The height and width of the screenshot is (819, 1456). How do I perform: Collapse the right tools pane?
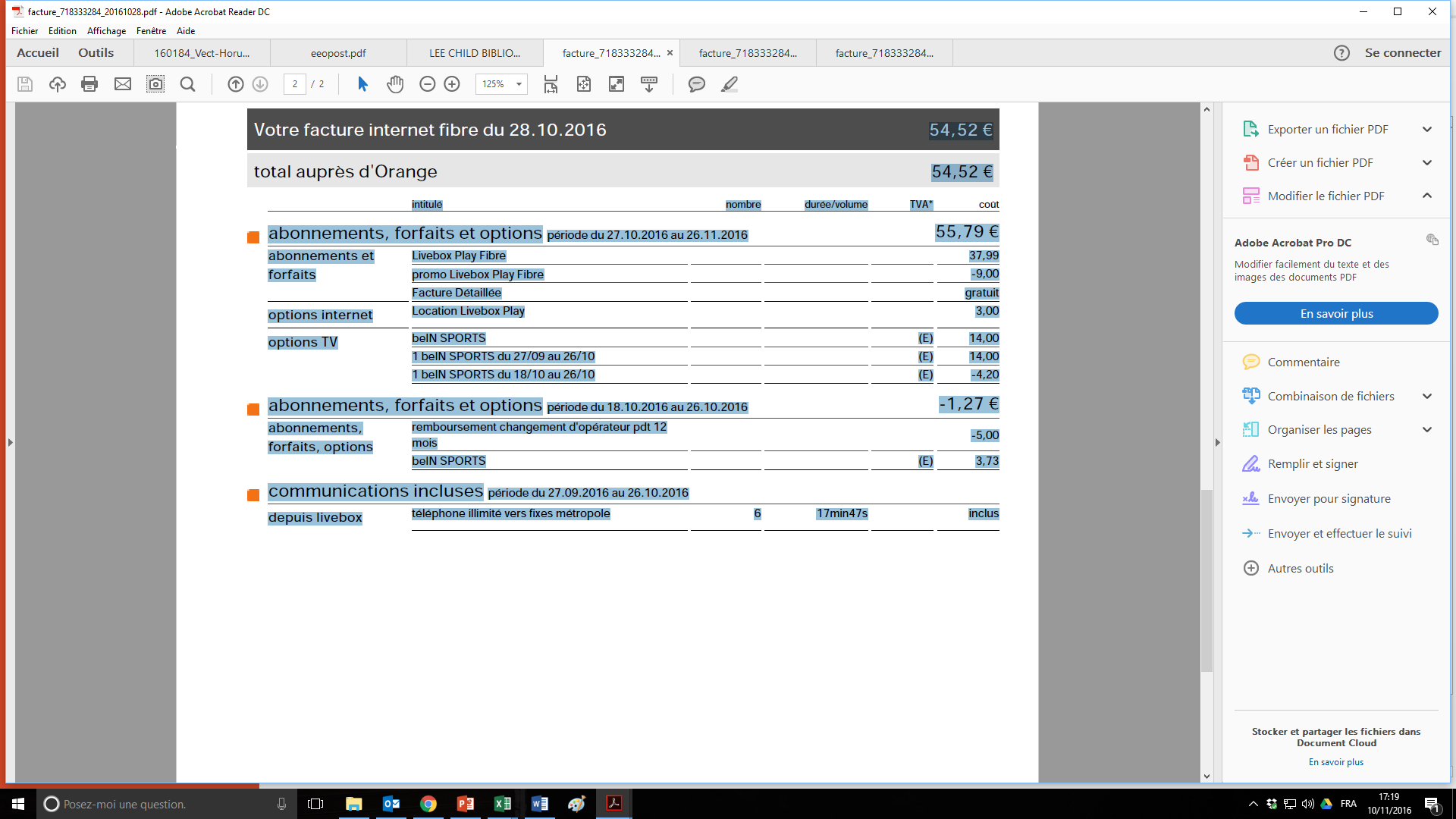(x=1217, y=442)
